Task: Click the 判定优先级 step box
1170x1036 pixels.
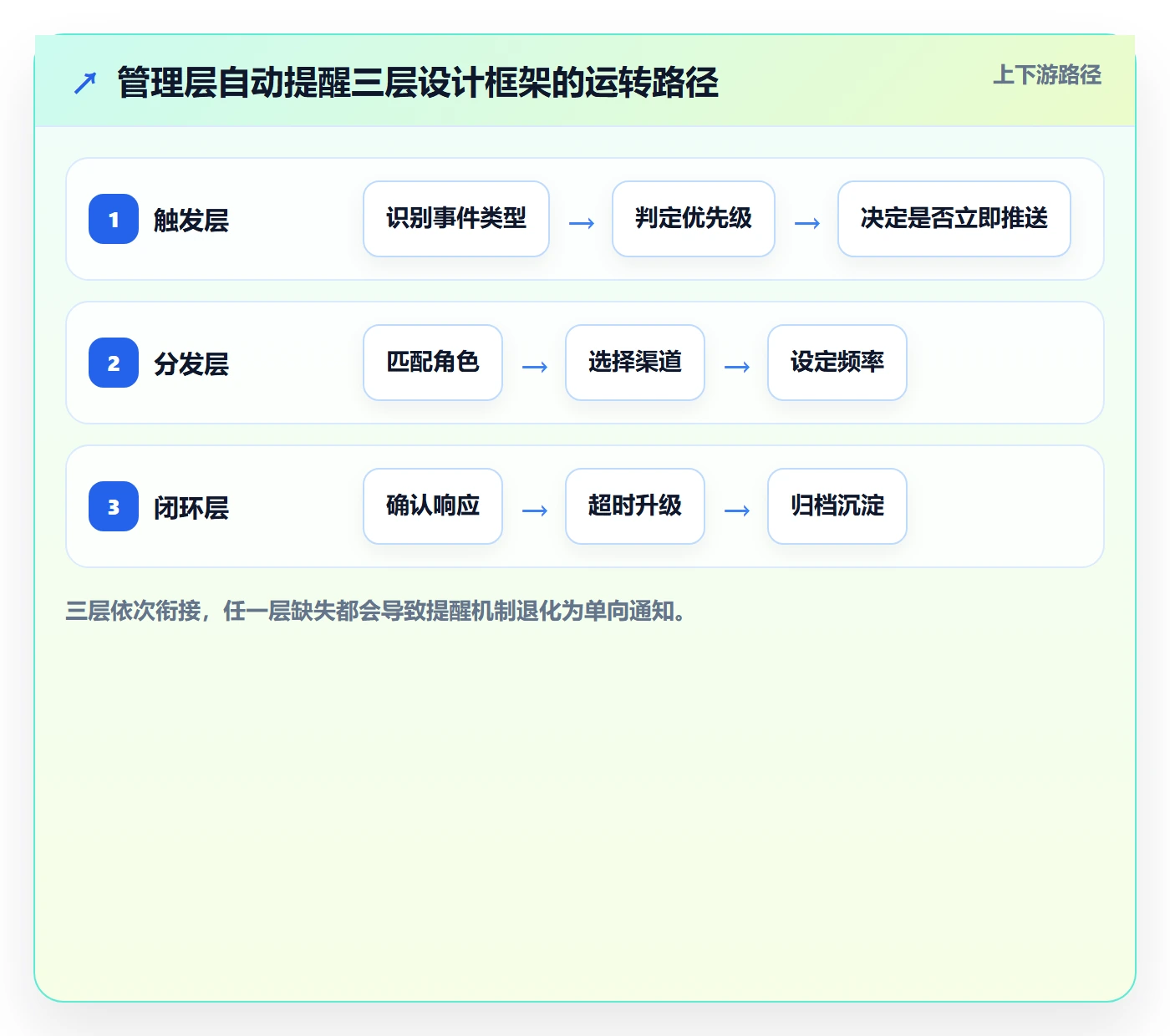Action: coord(694,219)
